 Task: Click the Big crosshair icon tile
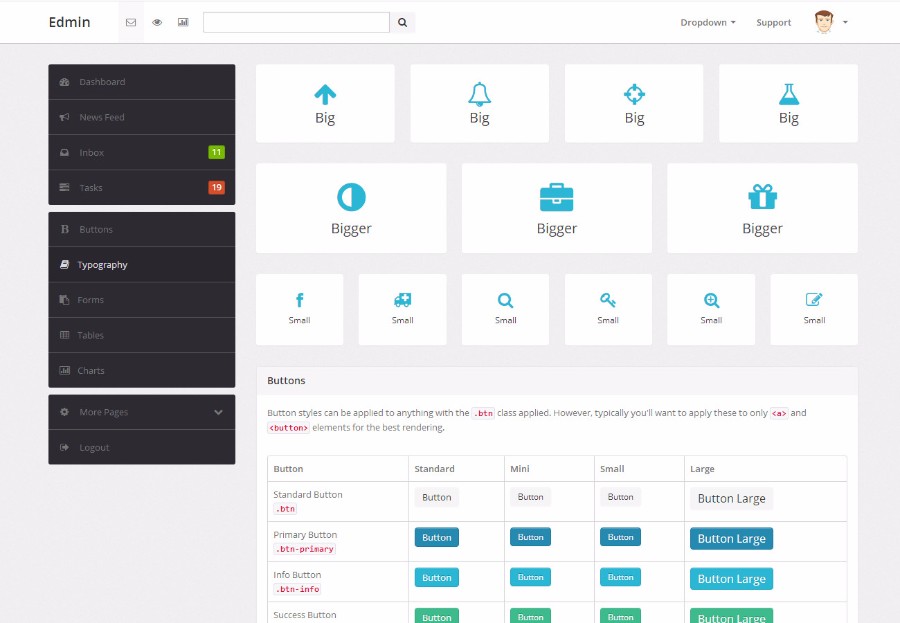634,103
